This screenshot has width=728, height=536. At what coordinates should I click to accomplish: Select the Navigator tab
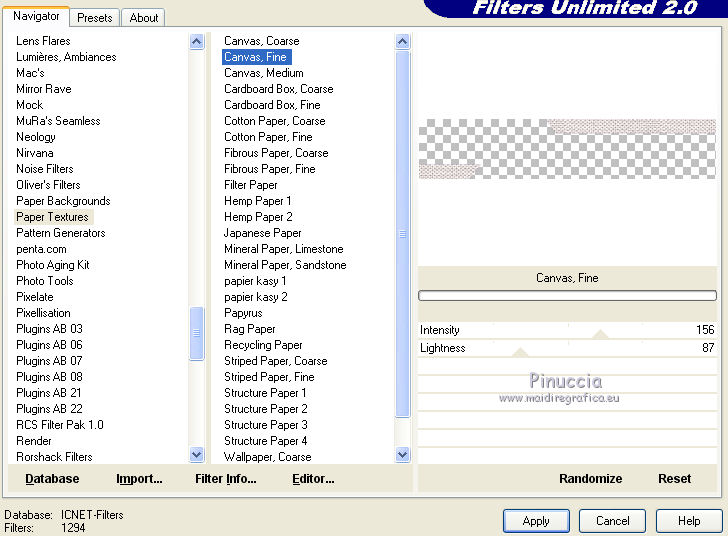click(x=36, y=16)
